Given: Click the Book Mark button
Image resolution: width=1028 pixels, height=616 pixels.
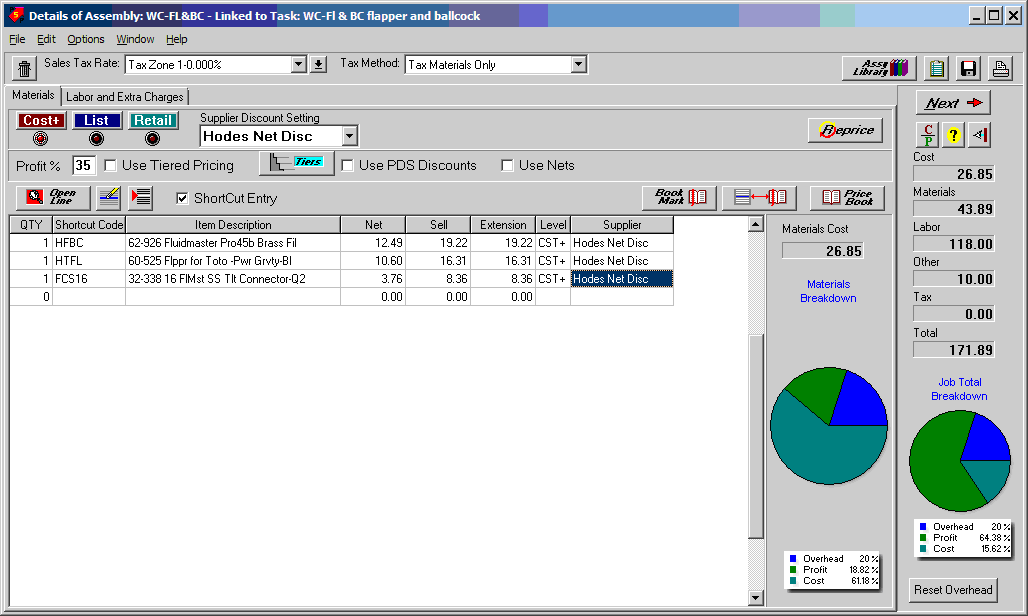Looking at the screenshot, I should 680,197.
